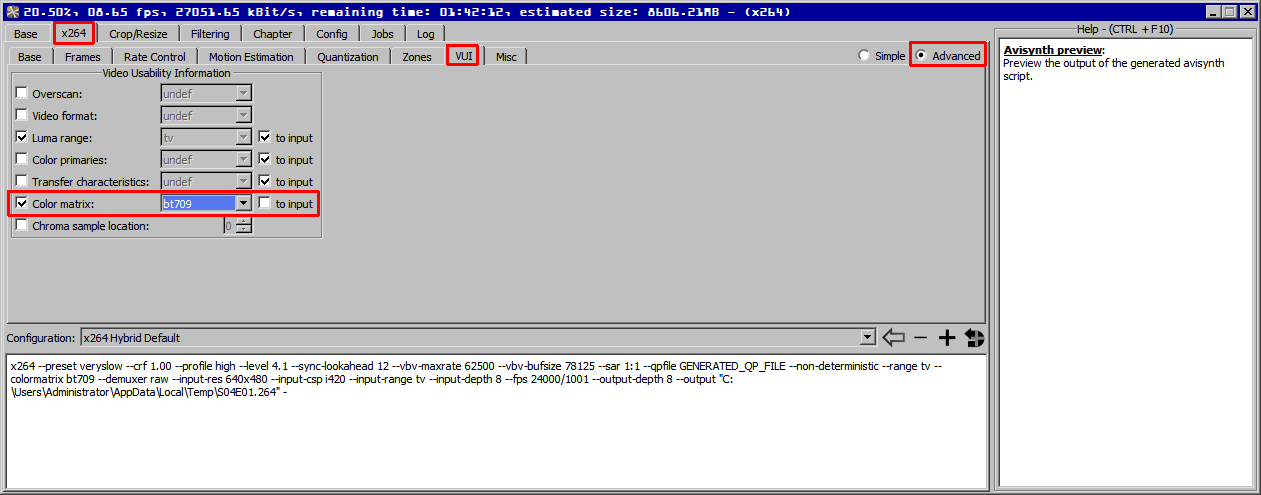Viewport: 1261px width, 495px height.
Task: Tick 'to input' for Color matrix
Action: (265, 203)
